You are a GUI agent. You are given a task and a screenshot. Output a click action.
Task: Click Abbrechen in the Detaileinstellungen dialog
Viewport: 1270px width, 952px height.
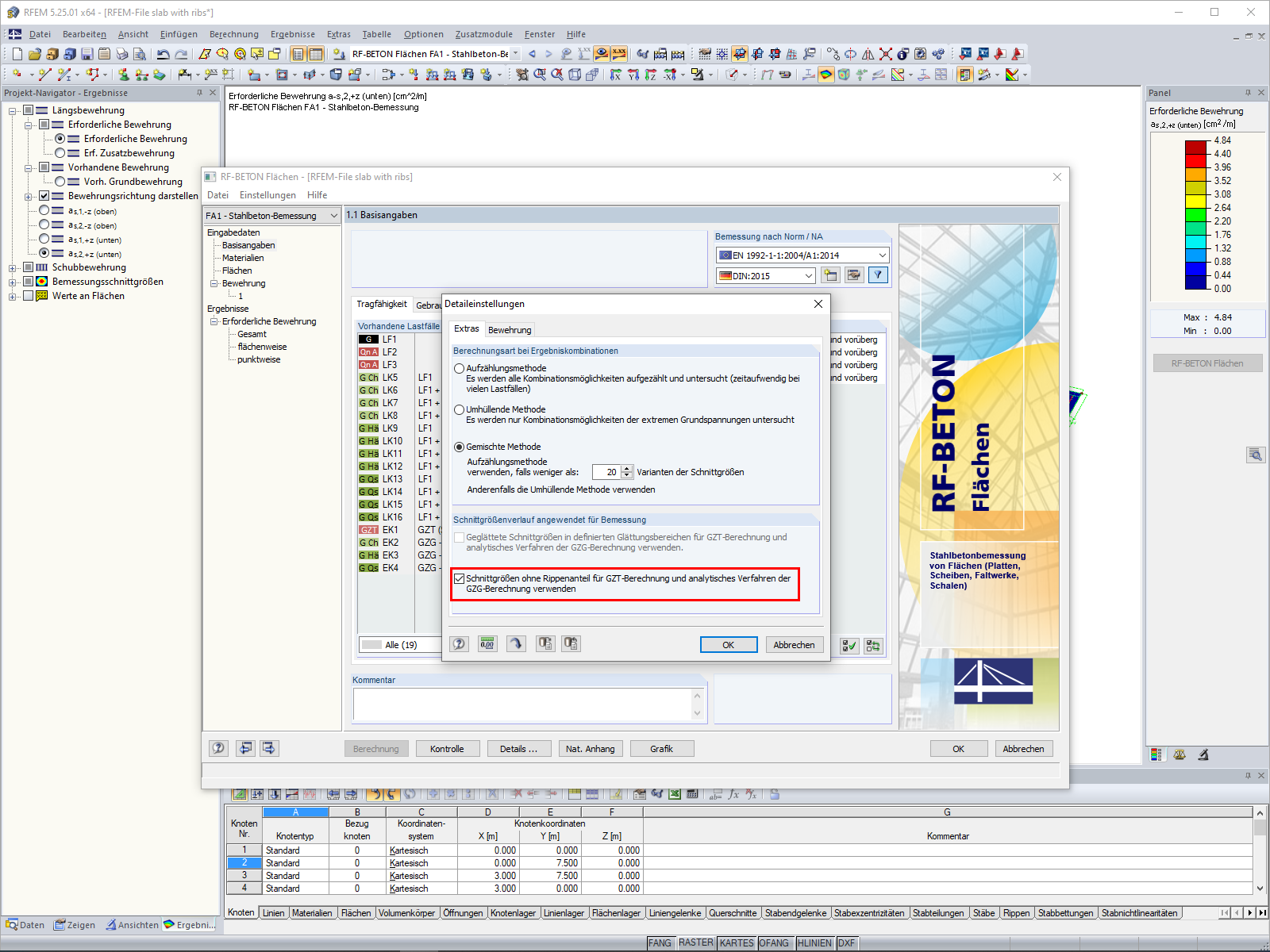794,645
